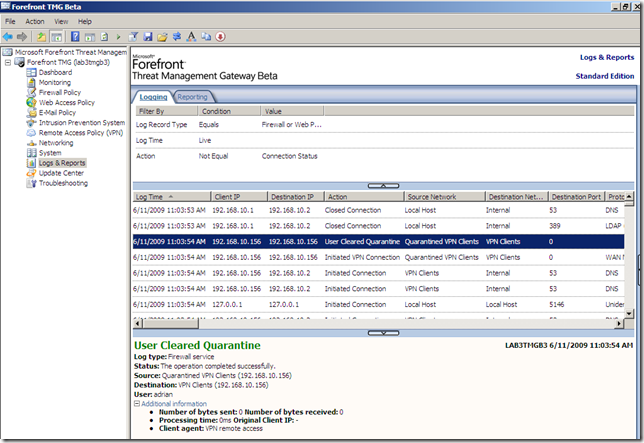
Task: Select Intrusion Prevention System node
Action: (x=82, y=123)
